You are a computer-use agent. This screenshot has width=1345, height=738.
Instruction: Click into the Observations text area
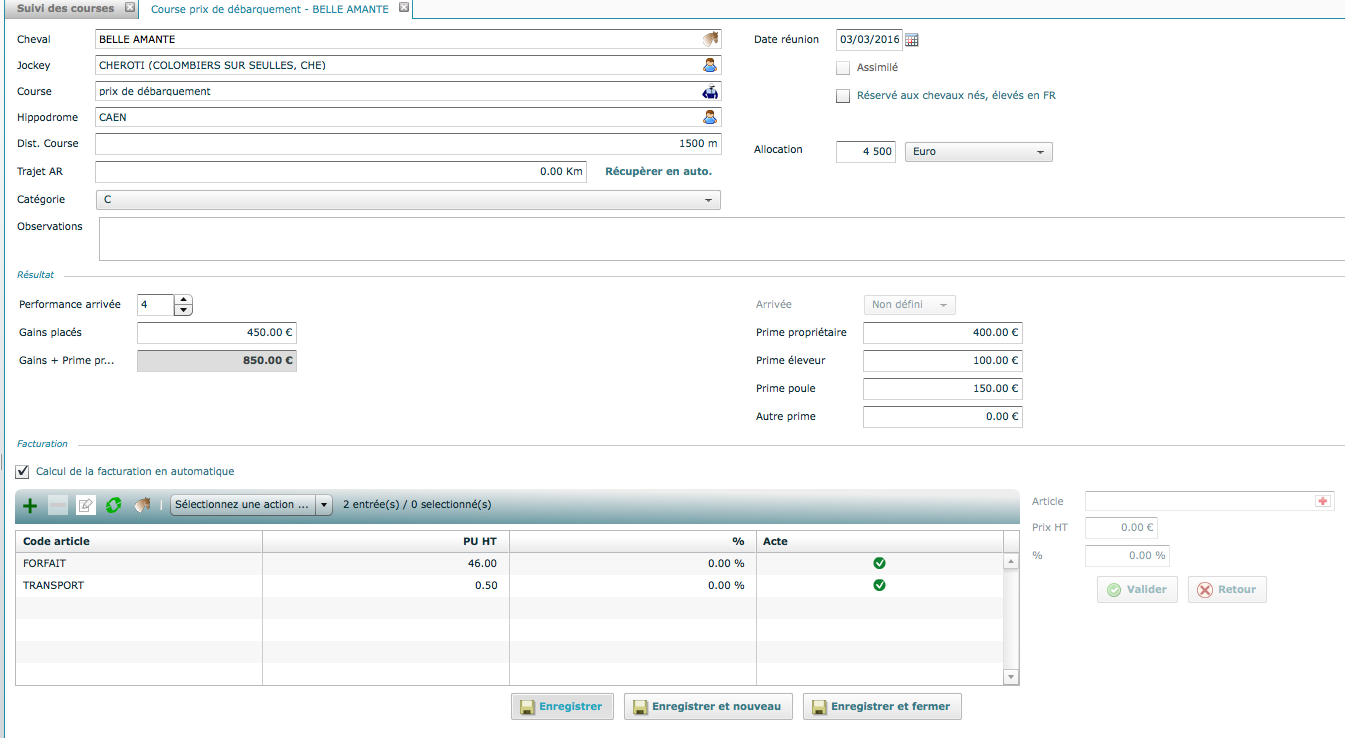click(x=722, y=239)
